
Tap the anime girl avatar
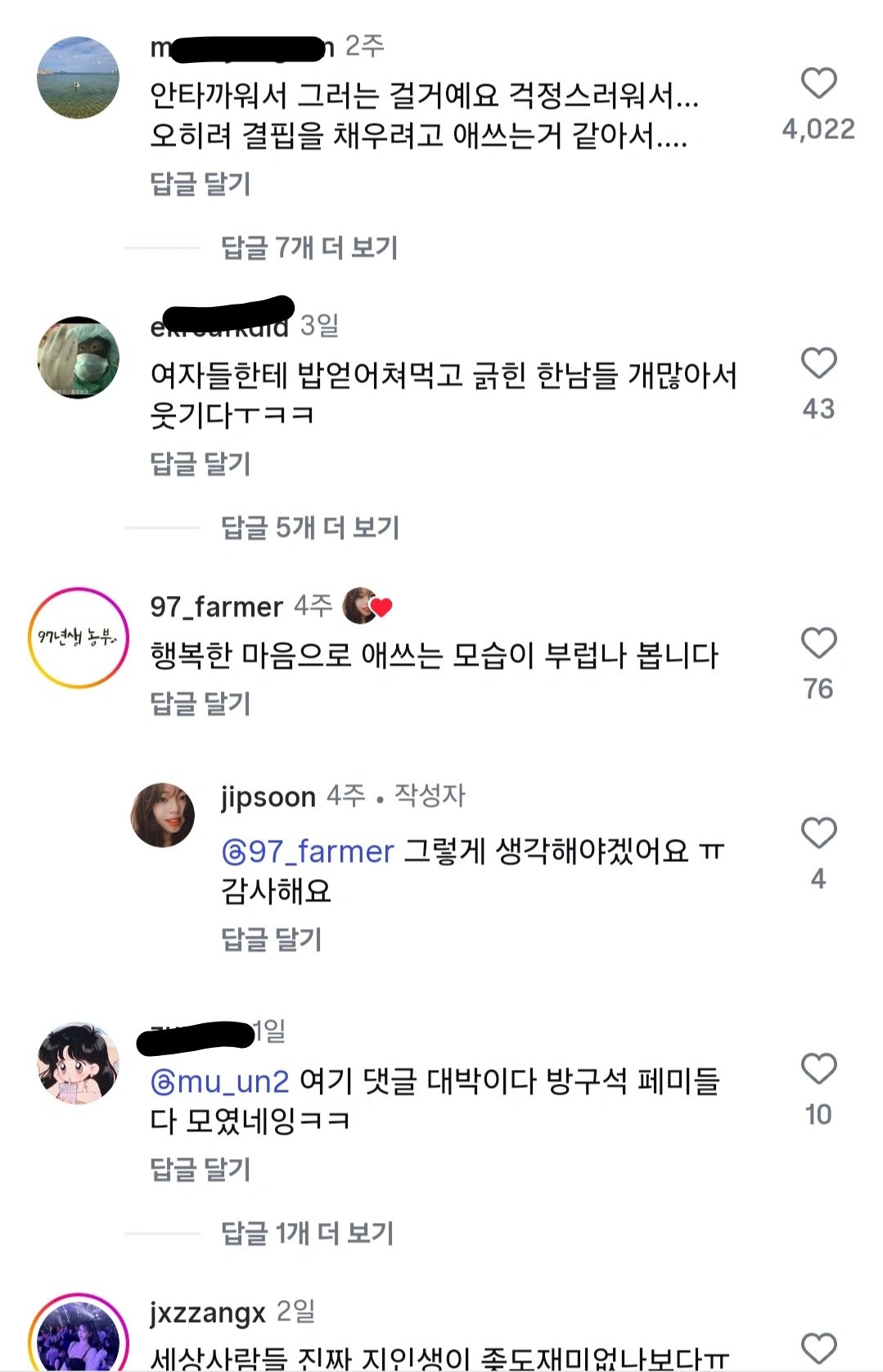coord(79,1063)
